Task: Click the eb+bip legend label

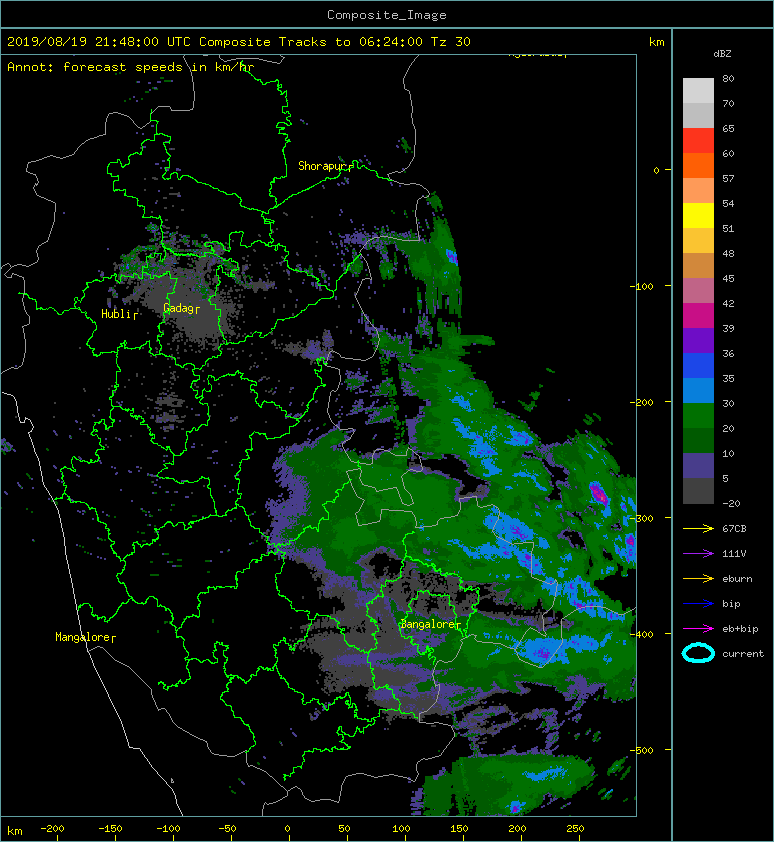Action: click(740, 628)
